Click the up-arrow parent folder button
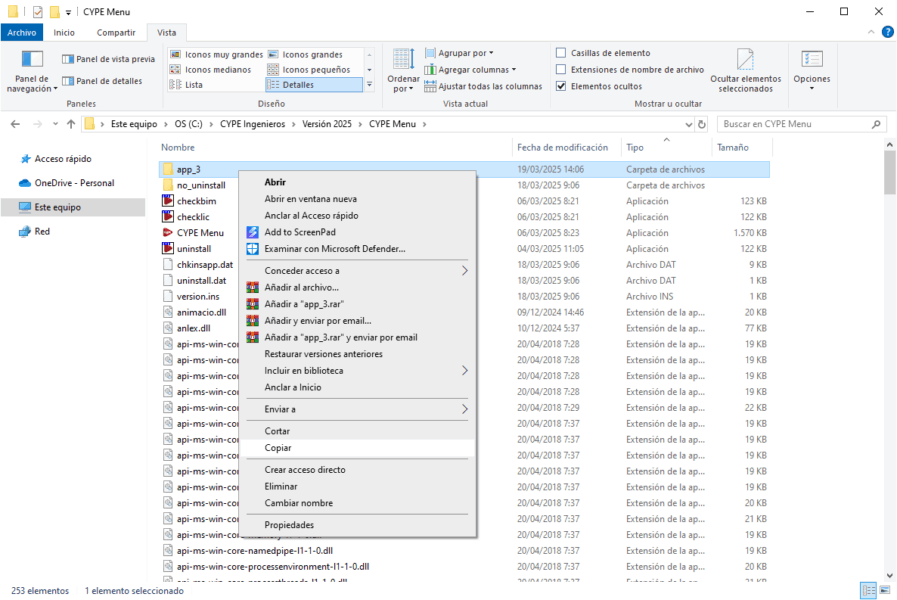The height and width of the screenshot is (600, 897). 71,124
